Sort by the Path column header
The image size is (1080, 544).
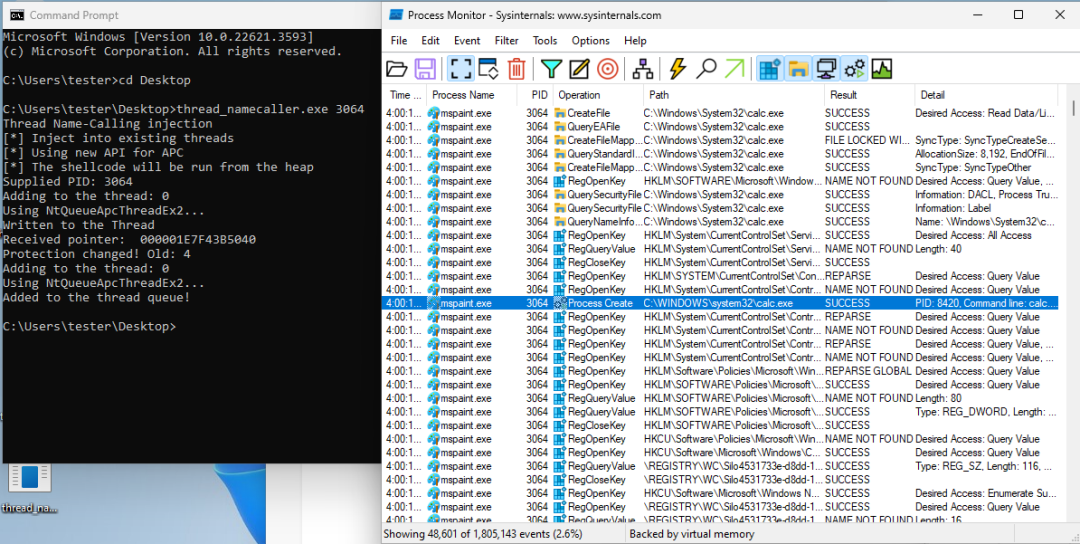[x=734, y=95]
